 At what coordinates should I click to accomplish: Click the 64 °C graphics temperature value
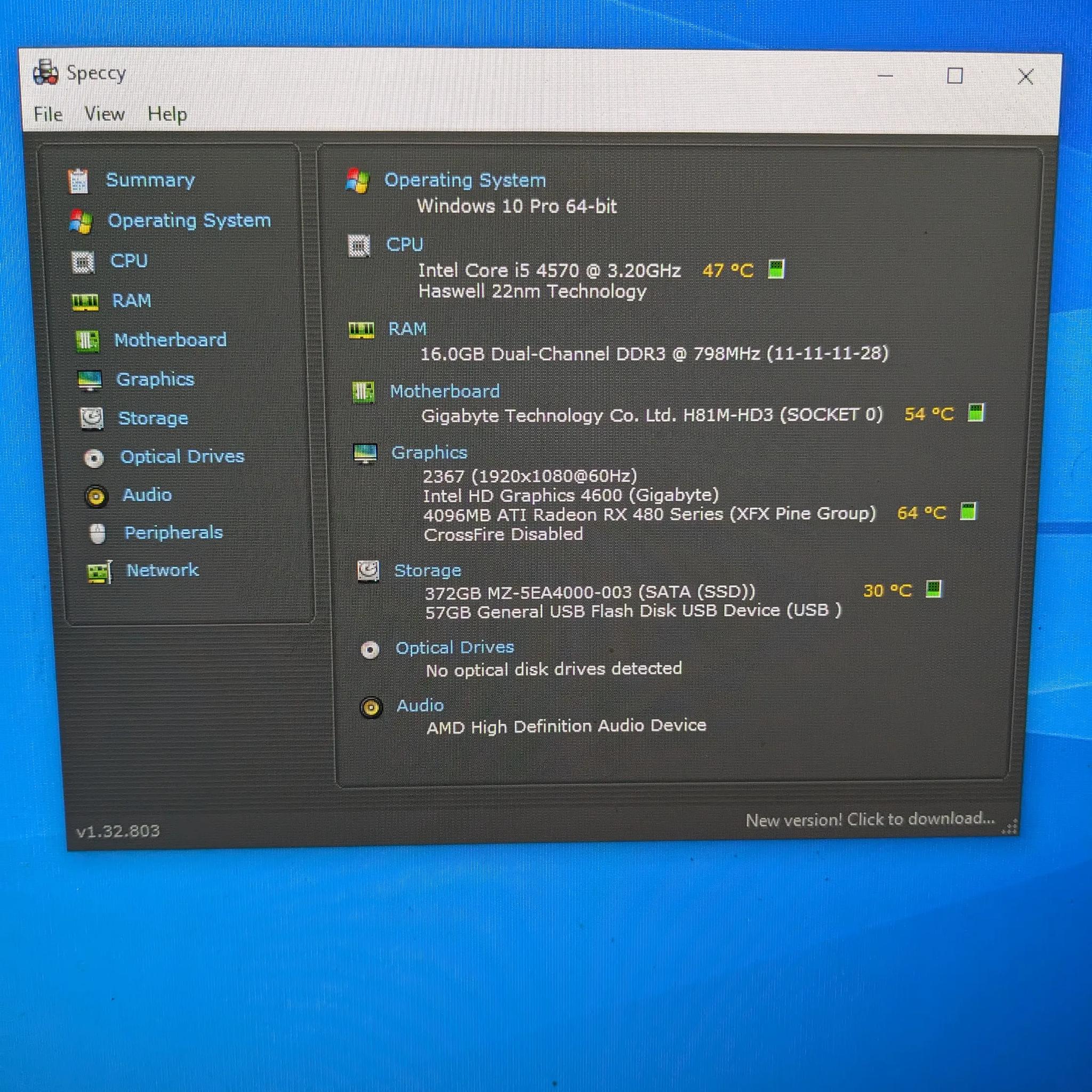click(922, 513)
